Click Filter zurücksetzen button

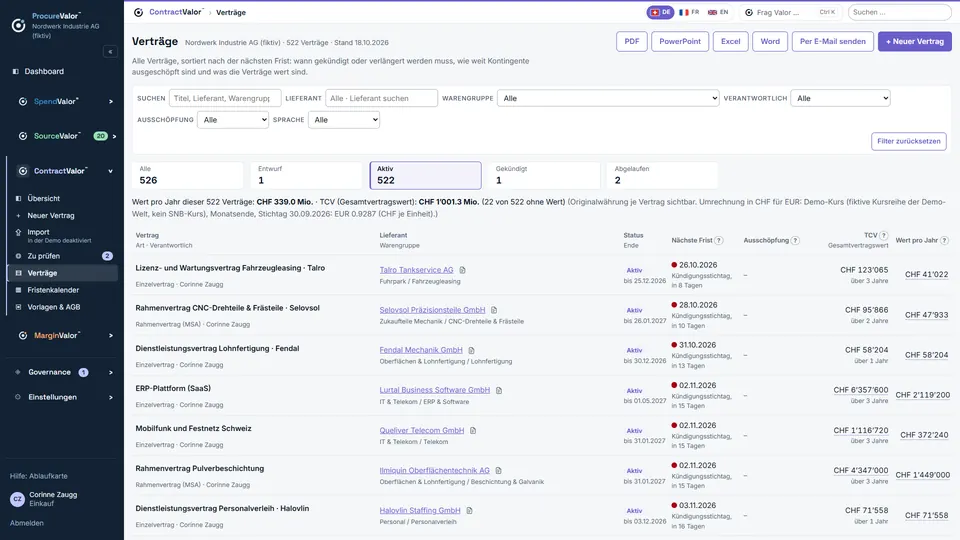pyautogui.click(x=909, y=141)
